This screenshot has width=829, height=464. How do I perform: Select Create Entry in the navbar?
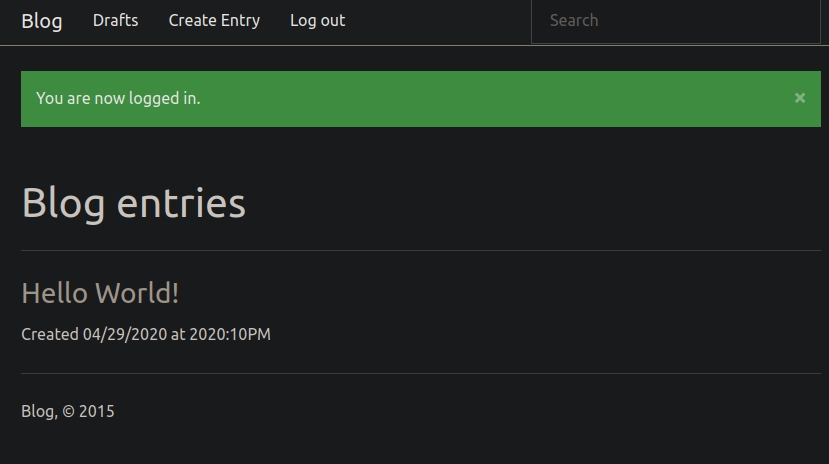tap(214, 20)
